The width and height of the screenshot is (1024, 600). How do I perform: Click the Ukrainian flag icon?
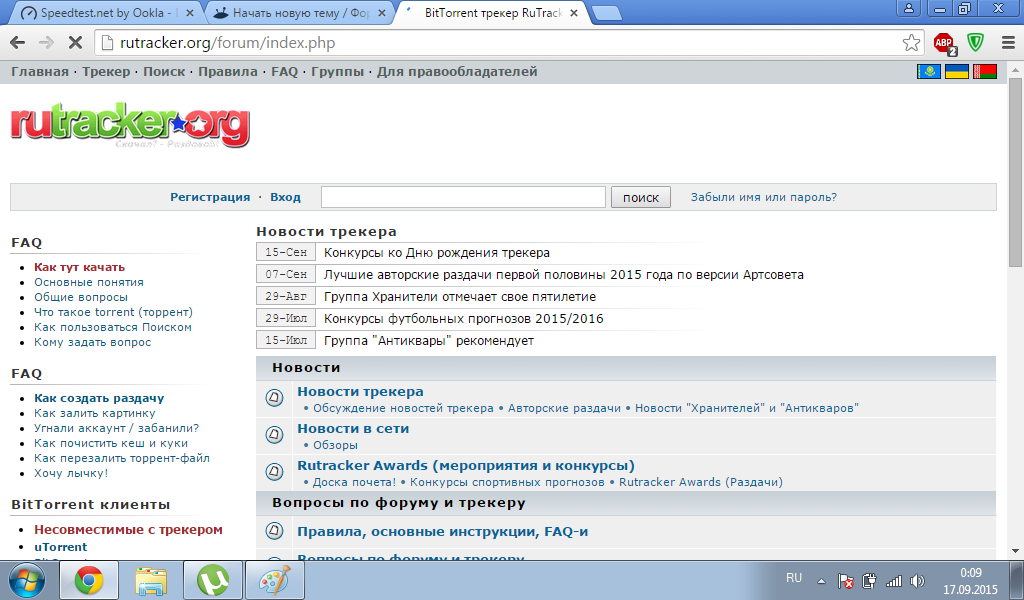coord(957,72)
